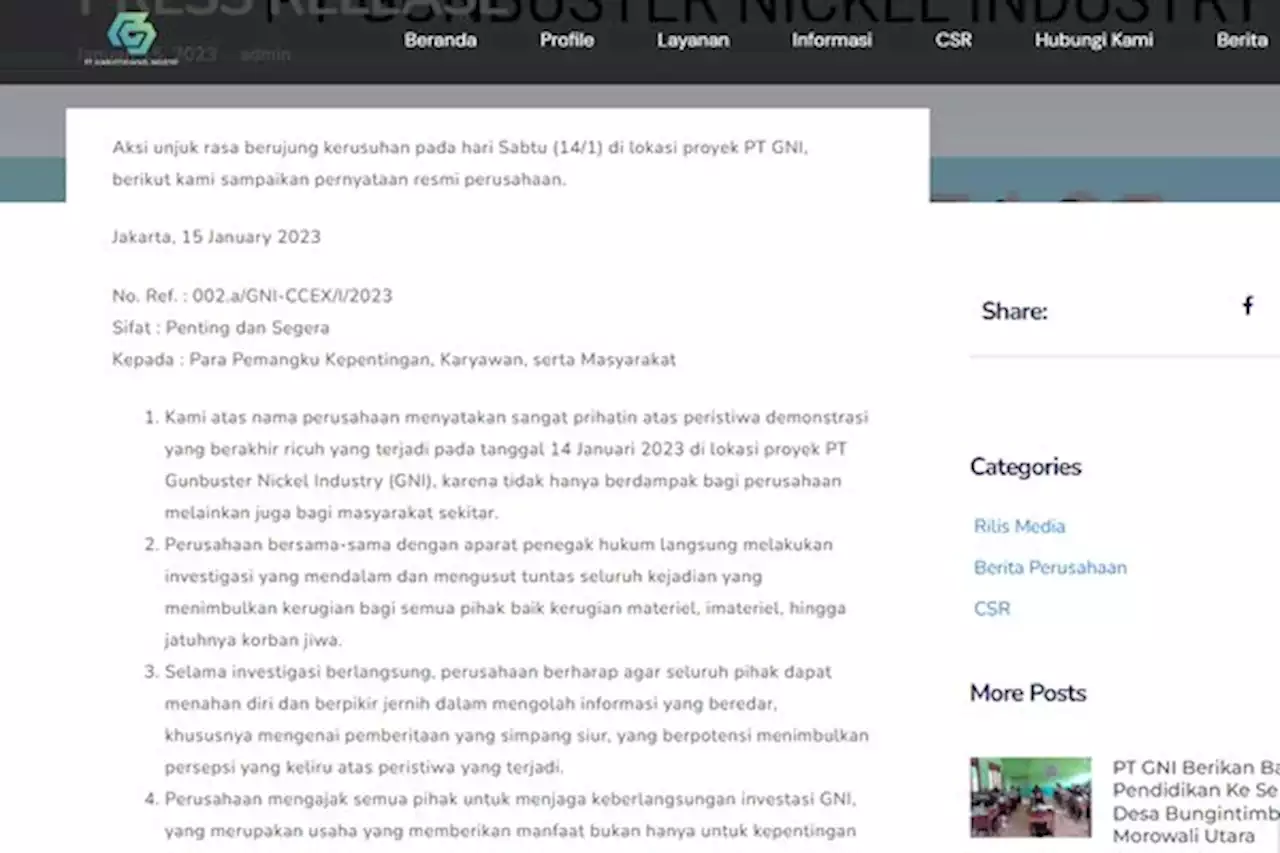Open the Hubungi Kami menu item

coord(1094,40)
